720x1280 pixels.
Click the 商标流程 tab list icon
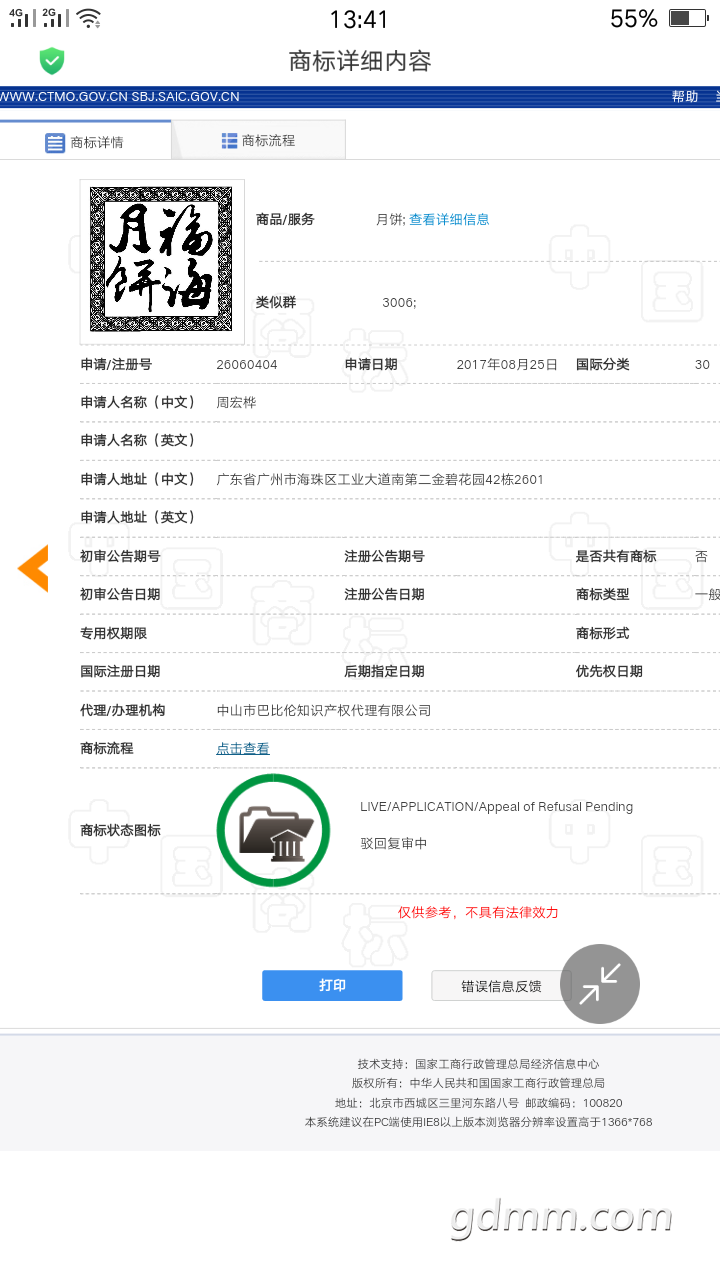point(229,141)
